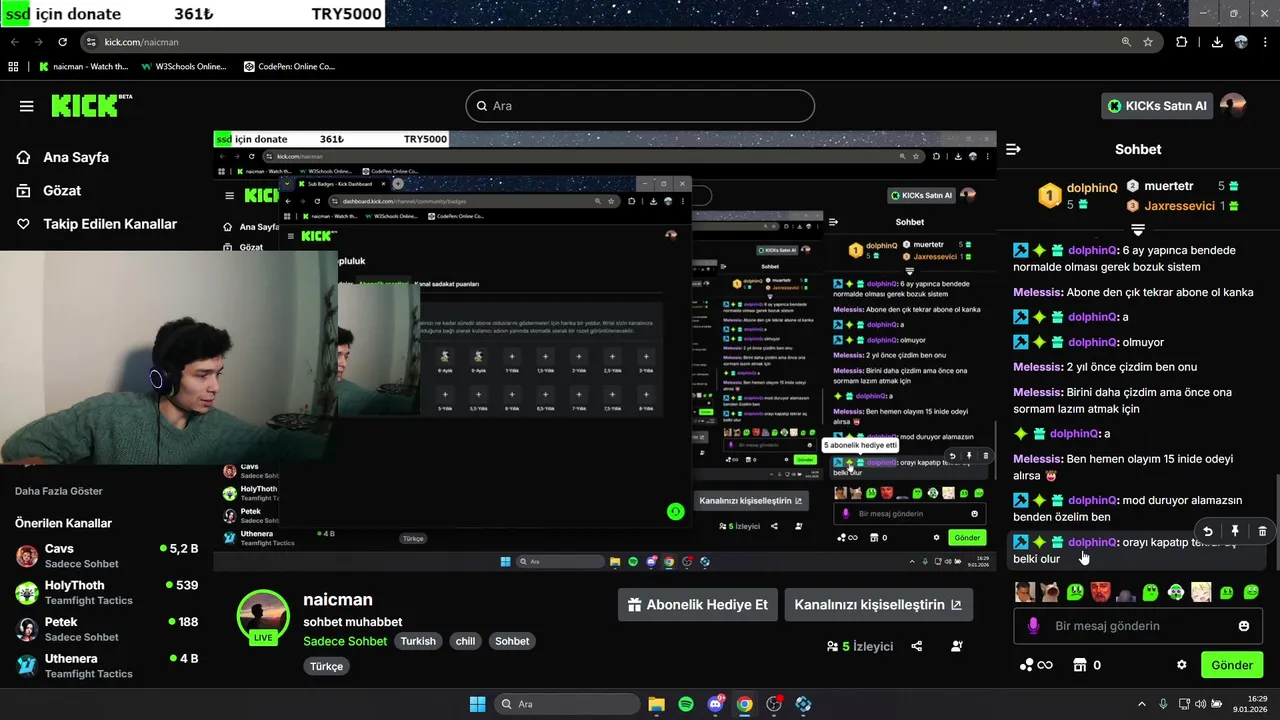Click Abonelik Hediye Et button
Image resolution: width=1280 pixels, height=720 pixels.
coord(698,605)
